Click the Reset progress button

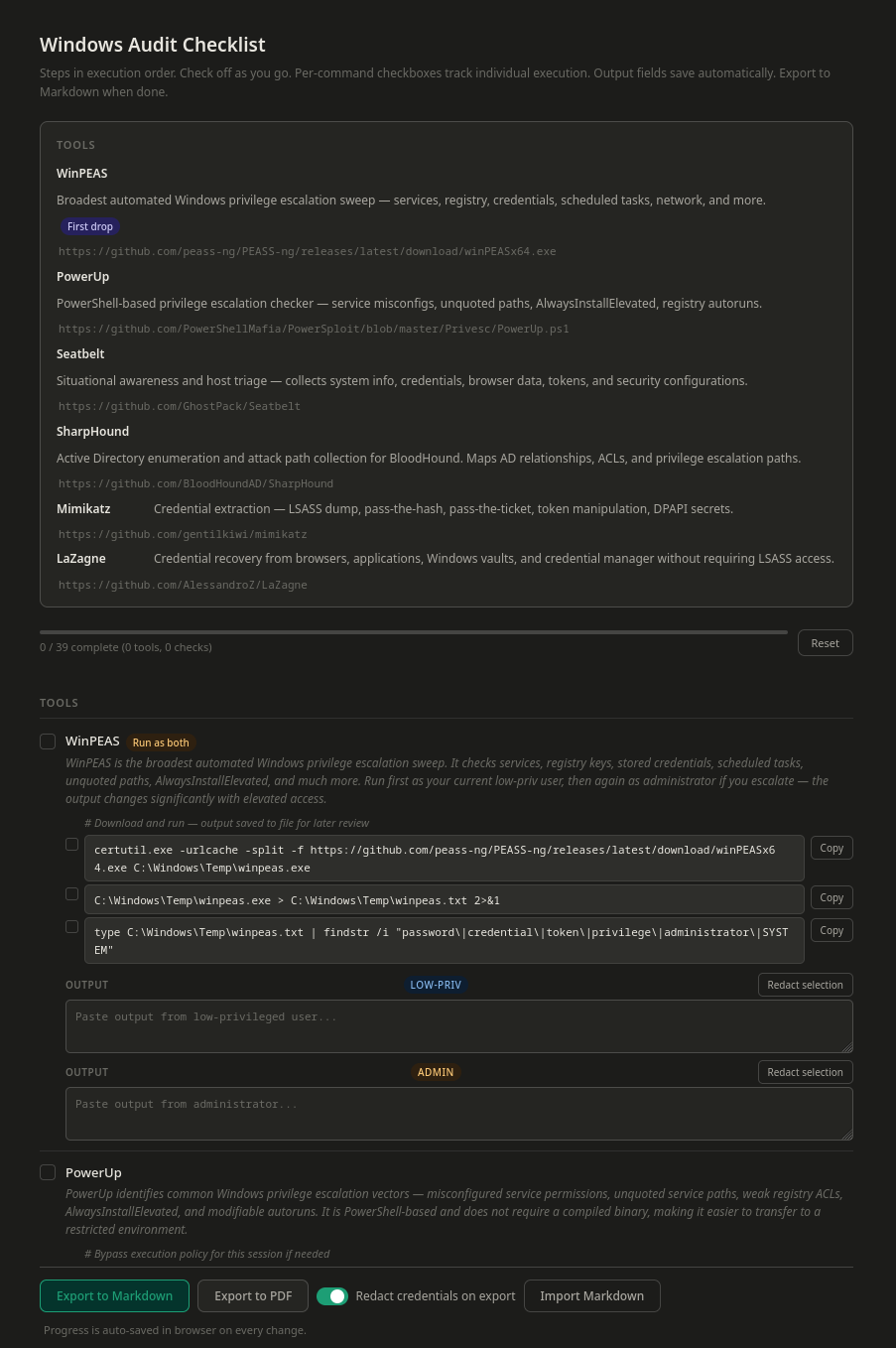tap(825, 643)
